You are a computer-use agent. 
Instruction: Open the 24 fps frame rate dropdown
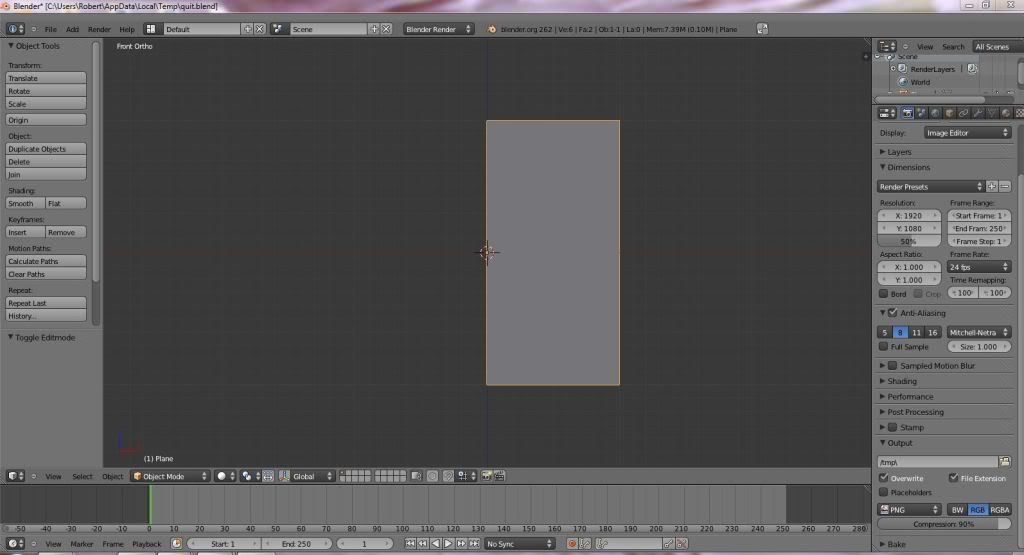coord(979,267)
